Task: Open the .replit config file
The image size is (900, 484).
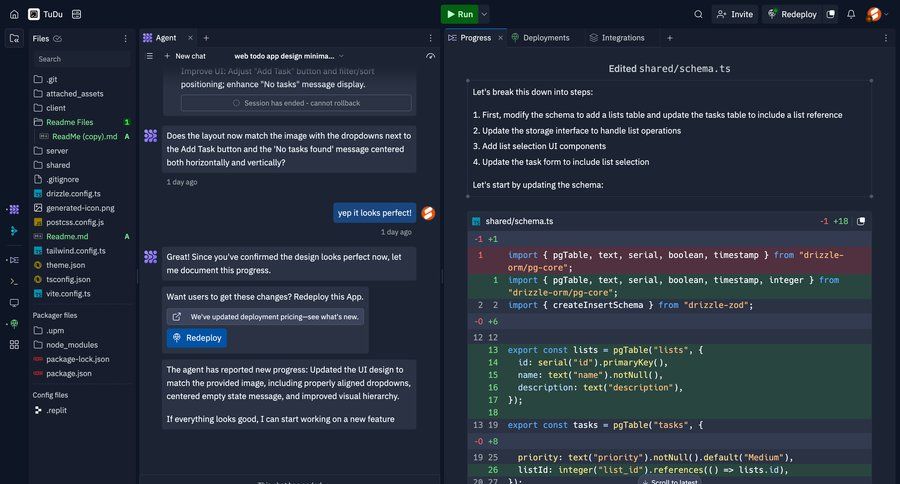Action: click(56, 411)
